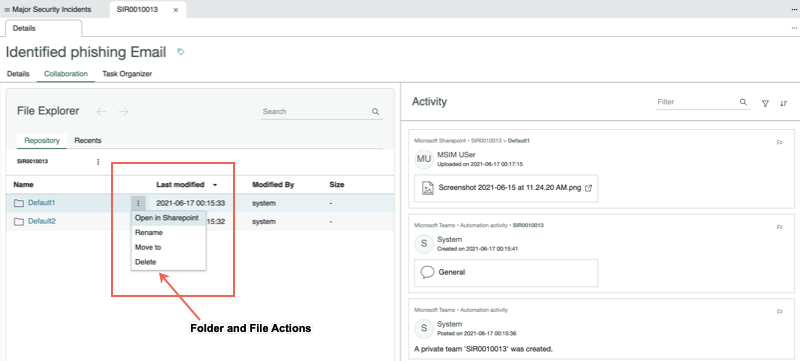This screenshot has width=800, height=361.
Task: Click the tag icon beside incident title
Action: click(181, 52)
